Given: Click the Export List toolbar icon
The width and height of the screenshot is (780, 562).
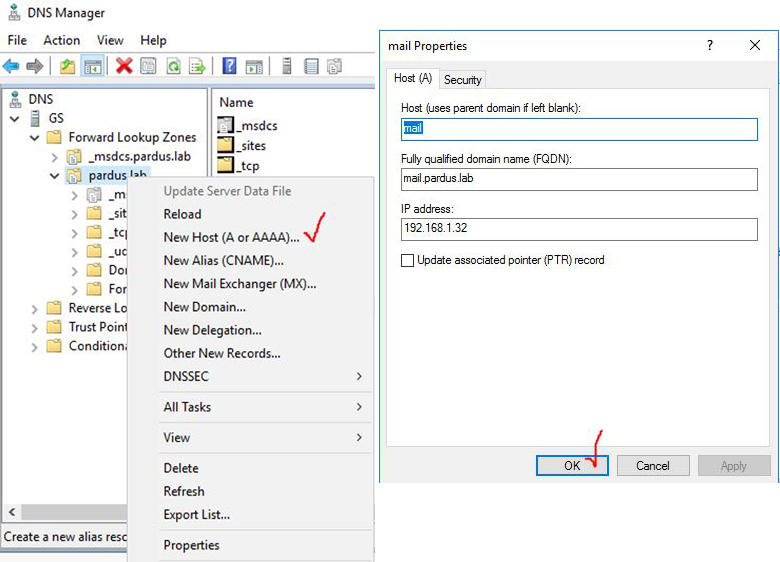Looking at the screenshot, I should coord(197,66).
